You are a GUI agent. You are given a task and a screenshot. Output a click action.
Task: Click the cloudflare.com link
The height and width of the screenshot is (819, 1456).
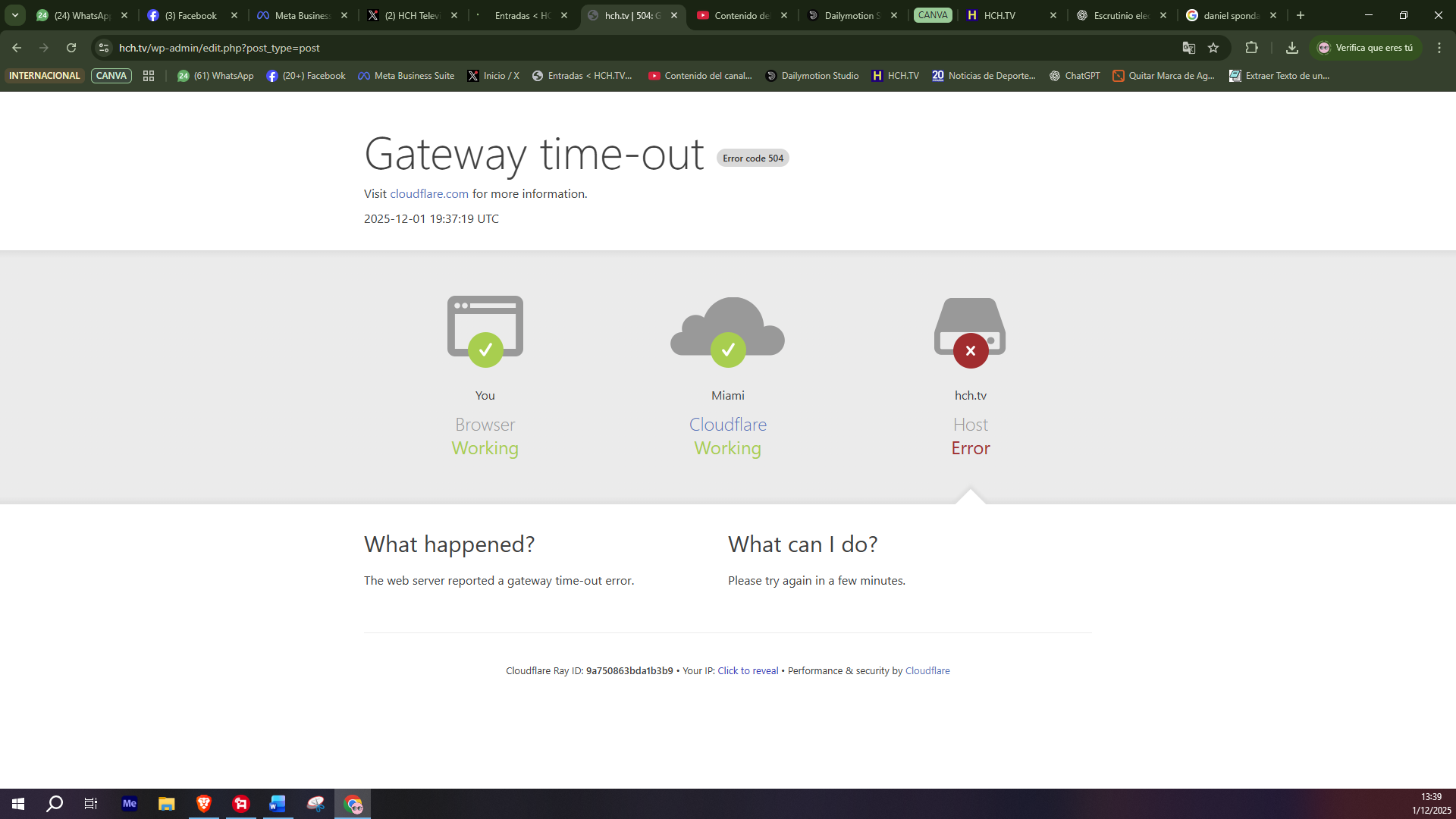coord(429,194)
